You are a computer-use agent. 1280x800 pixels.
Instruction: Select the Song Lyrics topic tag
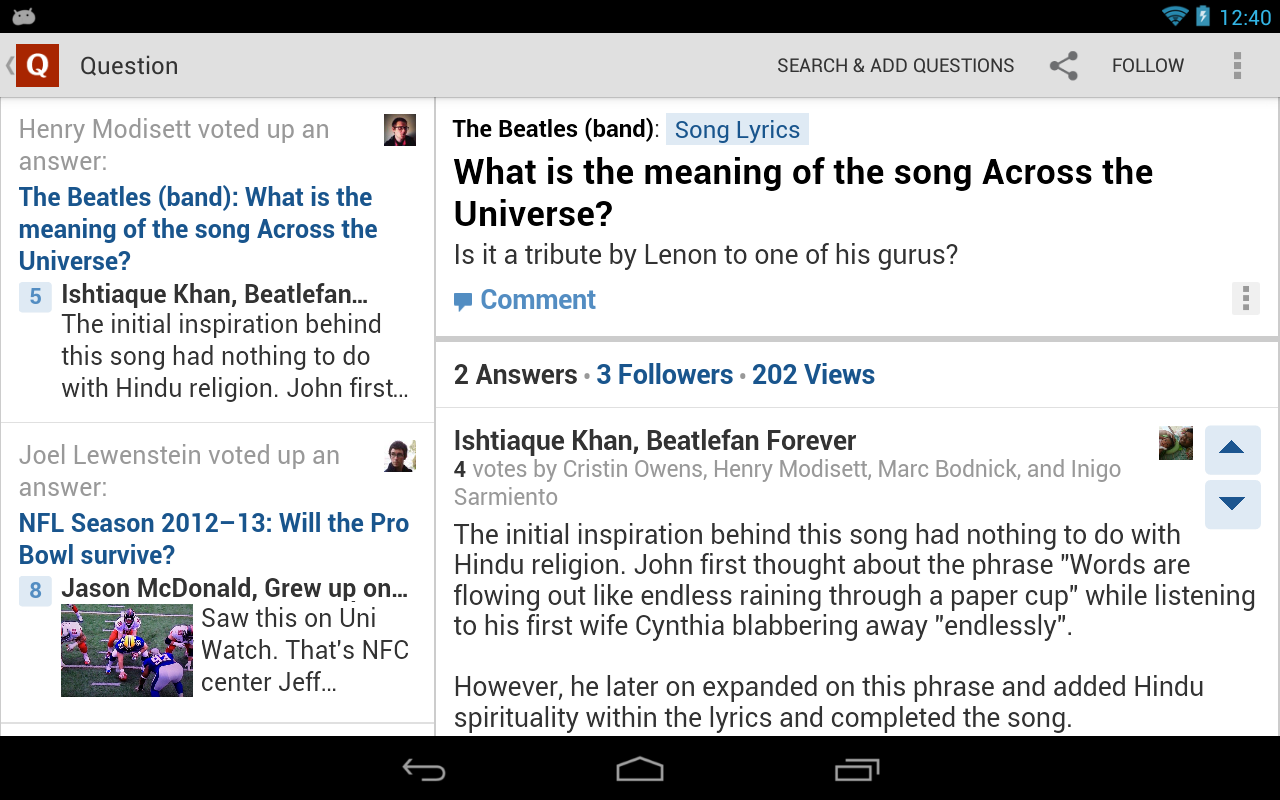click(737, 128)
